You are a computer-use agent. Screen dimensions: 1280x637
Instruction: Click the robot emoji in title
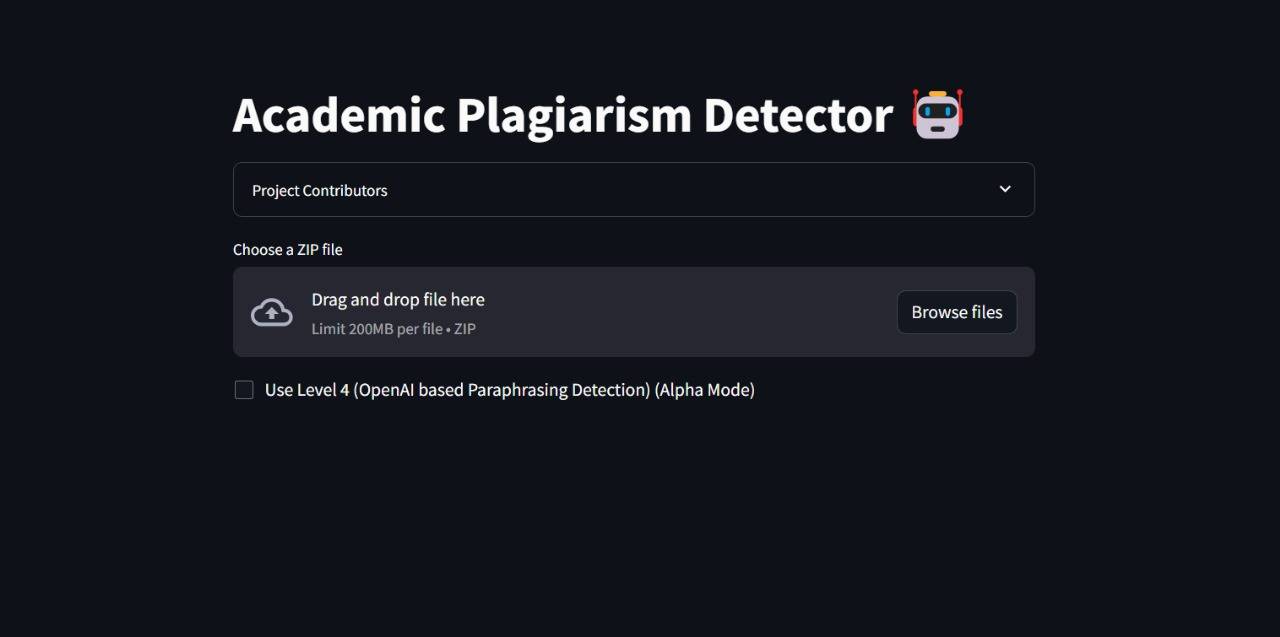[937, 114]
